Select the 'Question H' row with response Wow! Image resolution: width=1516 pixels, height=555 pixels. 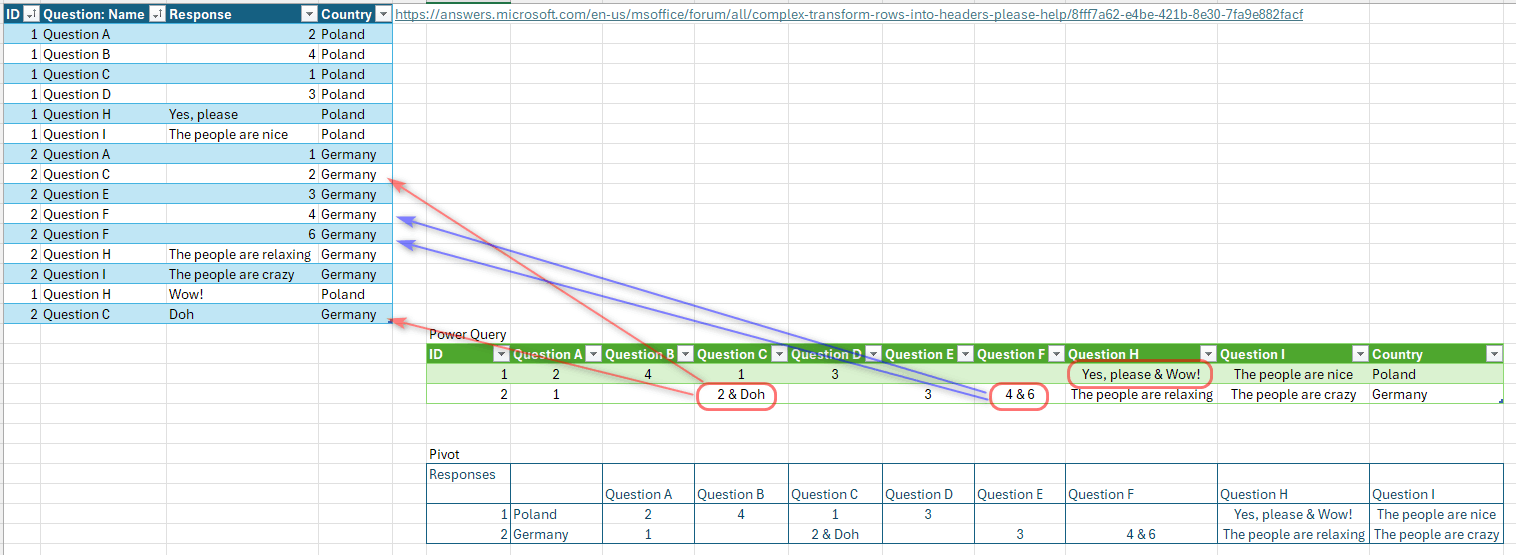pos(78,294)
